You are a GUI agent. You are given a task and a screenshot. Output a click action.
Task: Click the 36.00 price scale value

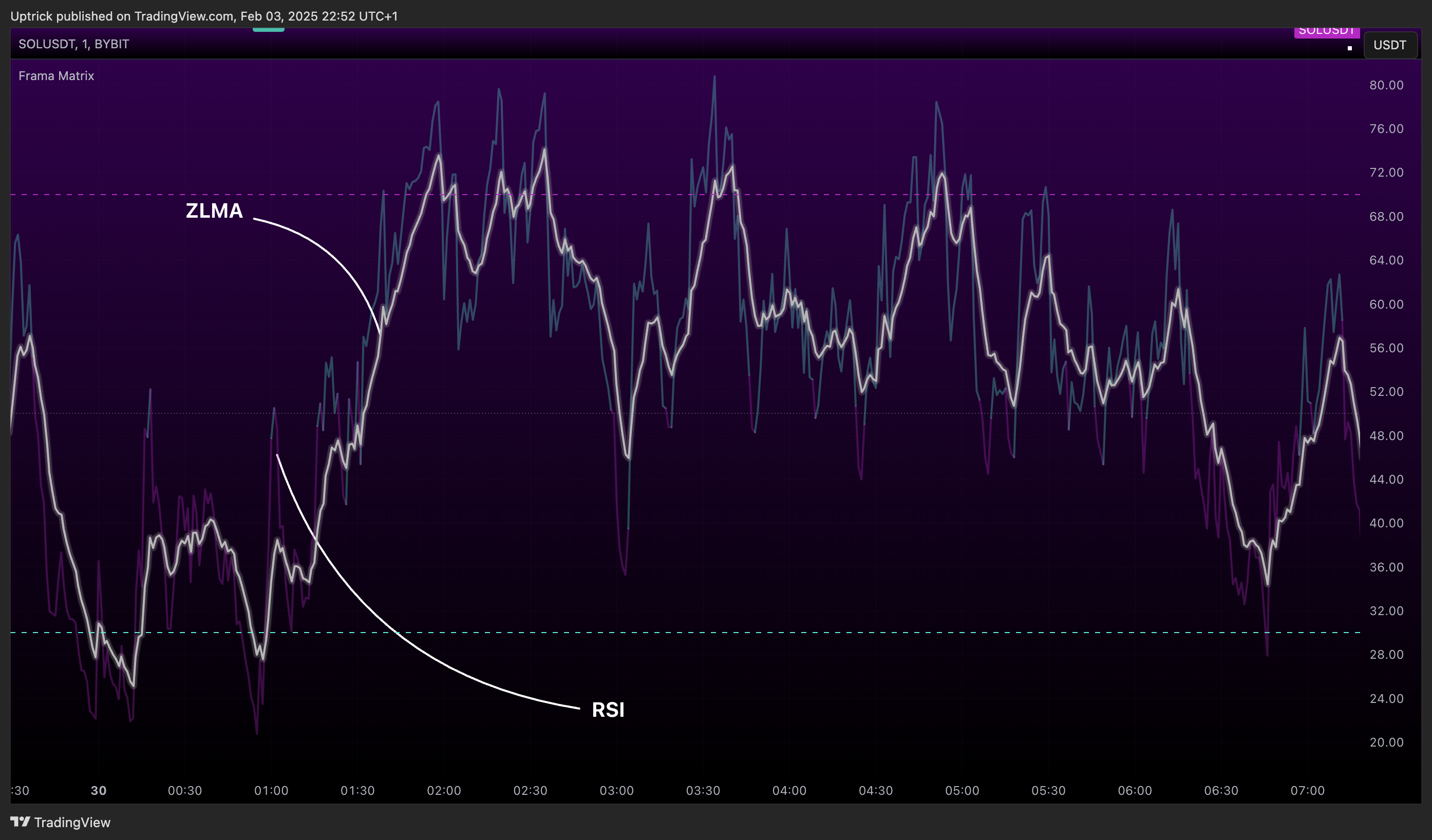(x=1386, y=567)
